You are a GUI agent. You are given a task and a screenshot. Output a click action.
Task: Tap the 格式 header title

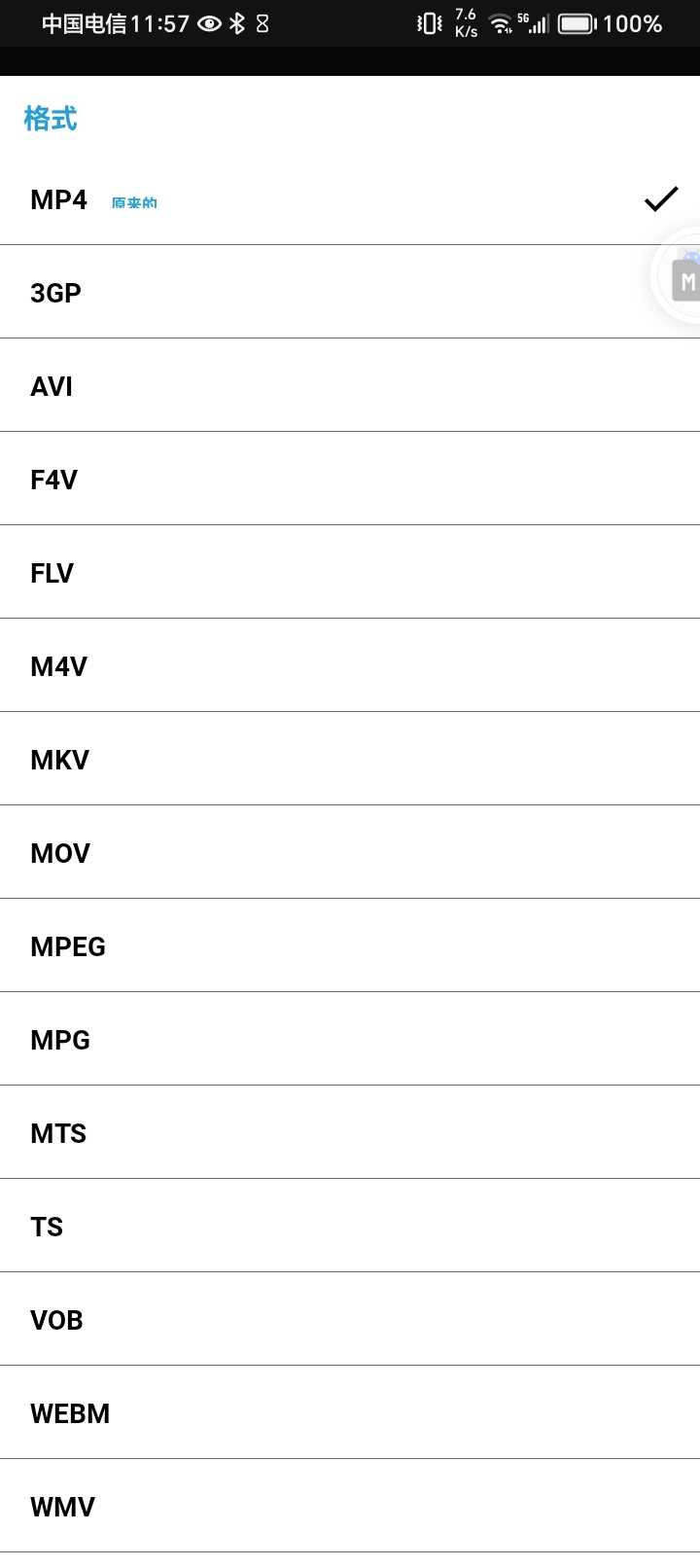tap(51, 119)
